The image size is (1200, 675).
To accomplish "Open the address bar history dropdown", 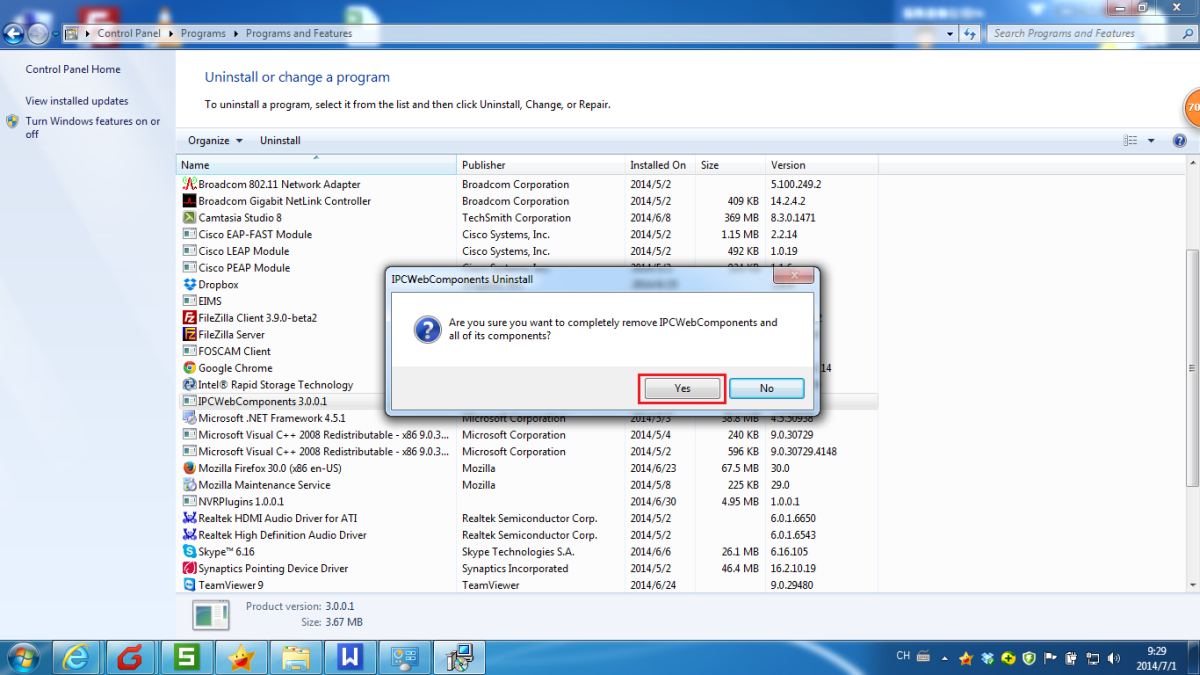I will pos(948,33).
